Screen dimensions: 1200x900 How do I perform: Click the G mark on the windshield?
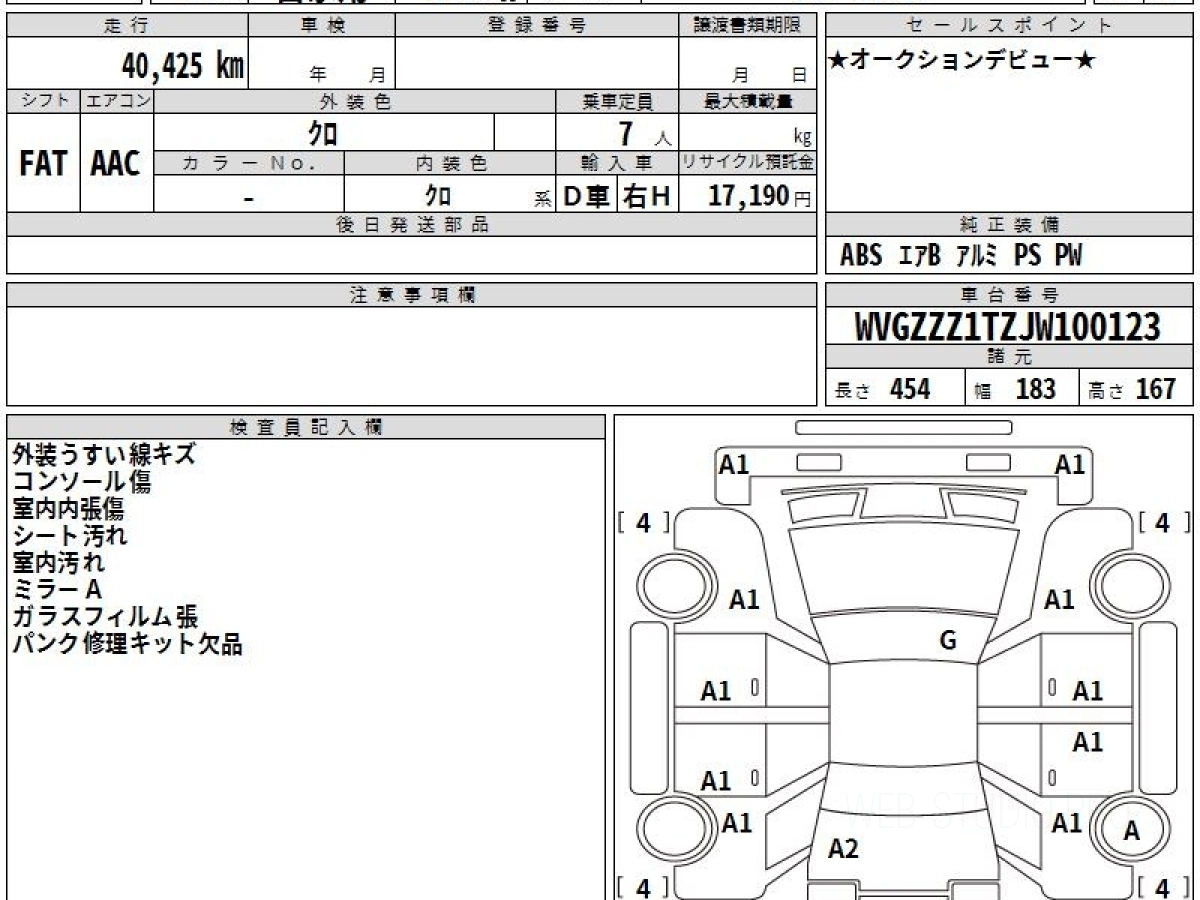tap(948, 641)
